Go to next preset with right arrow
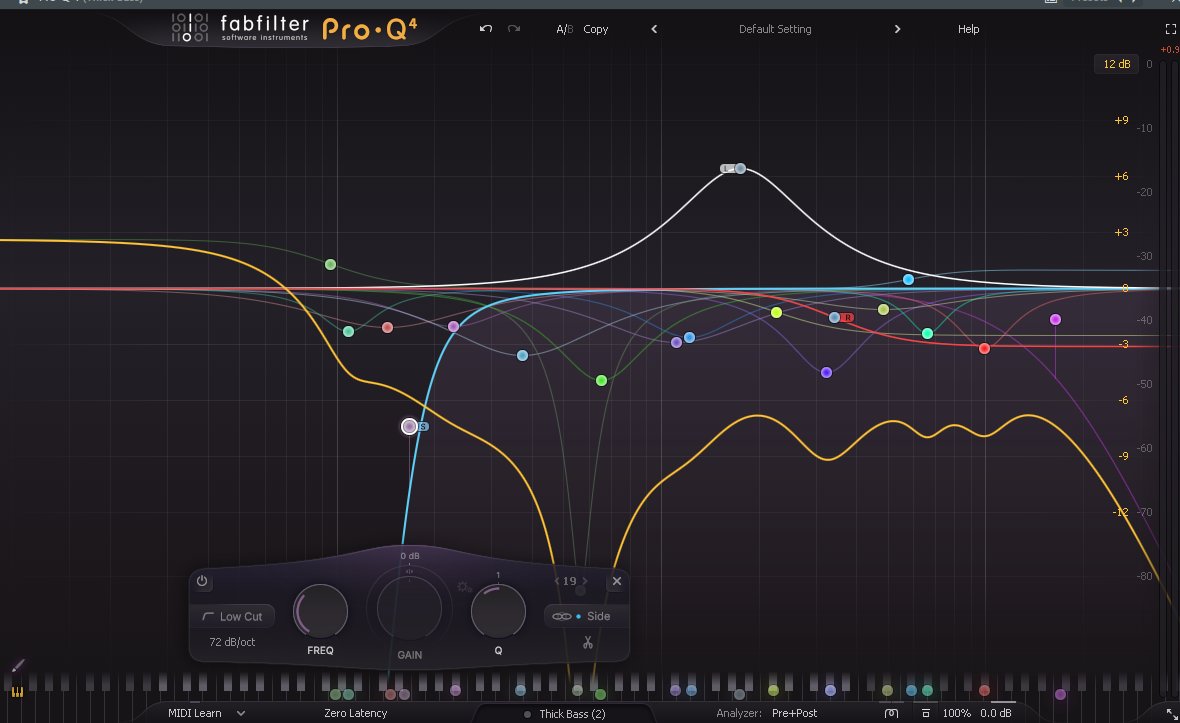 [897, 29]
